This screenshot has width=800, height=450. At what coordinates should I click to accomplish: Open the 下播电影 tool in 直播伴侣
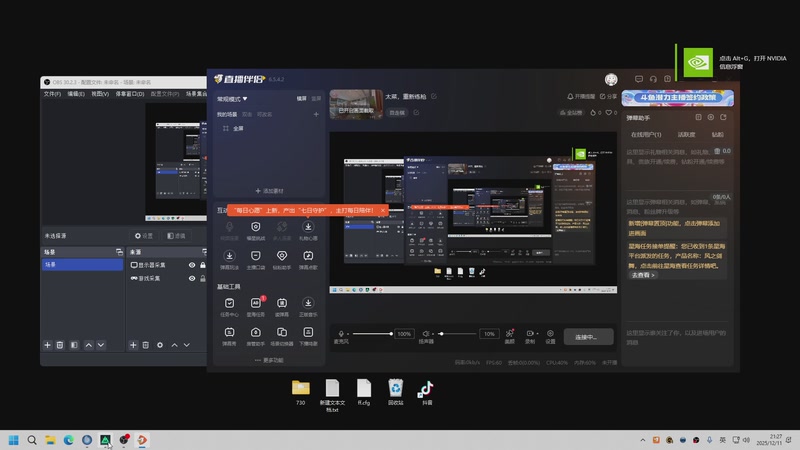click(x=308, y=336)
